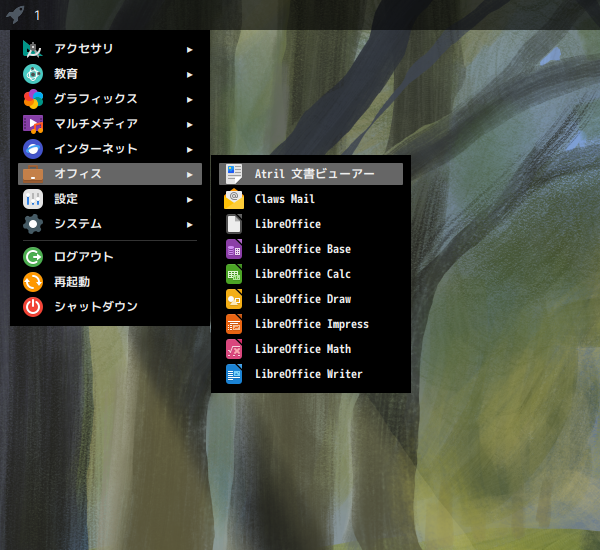Expand the 教育 submenu arrow

pyautogui.click(x=189, y=75)
